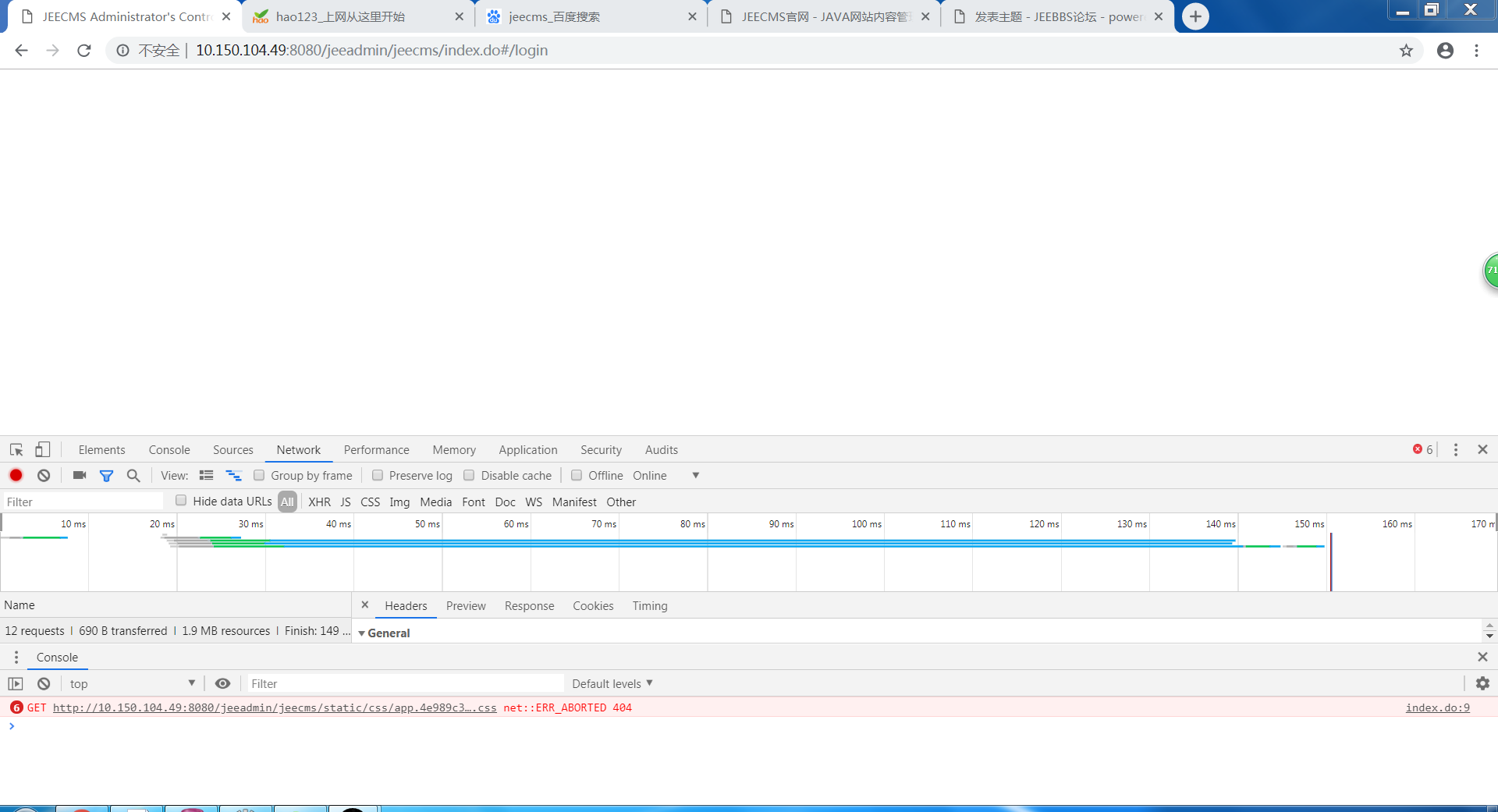Stop recording network log
The image size is (1498, 812).
click(x=16, y=475)
